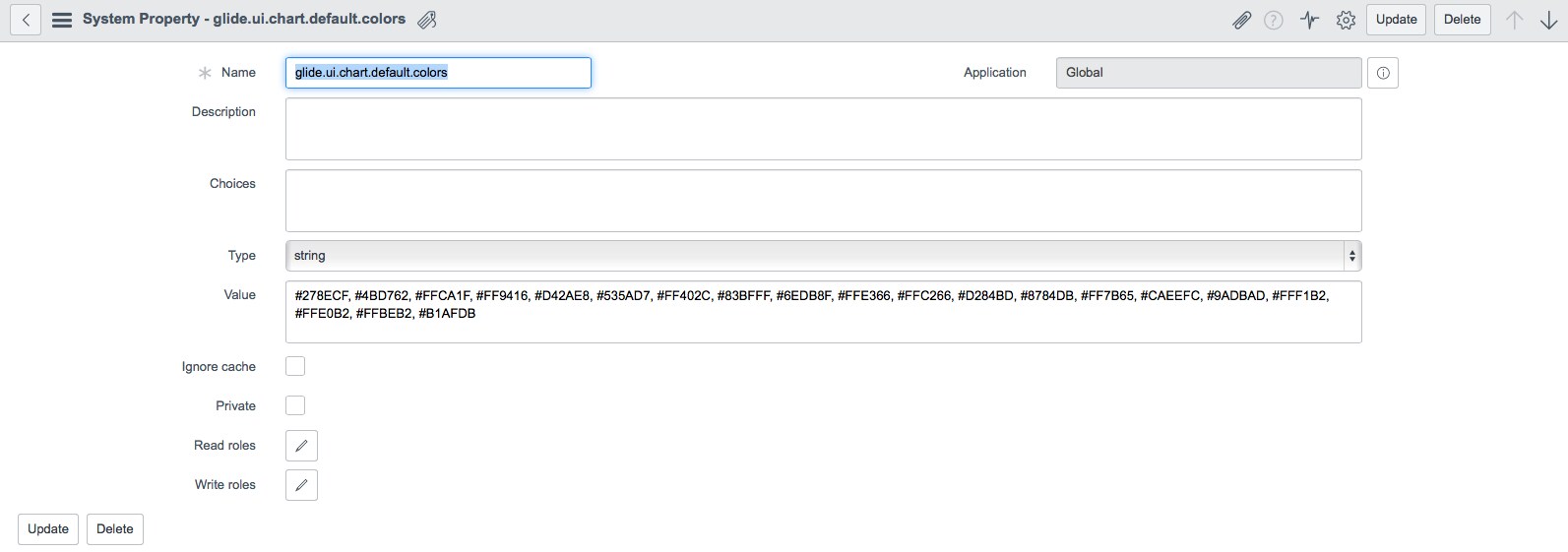
Task: Go to previous record with up arrow
Action: coord(1515,20)
